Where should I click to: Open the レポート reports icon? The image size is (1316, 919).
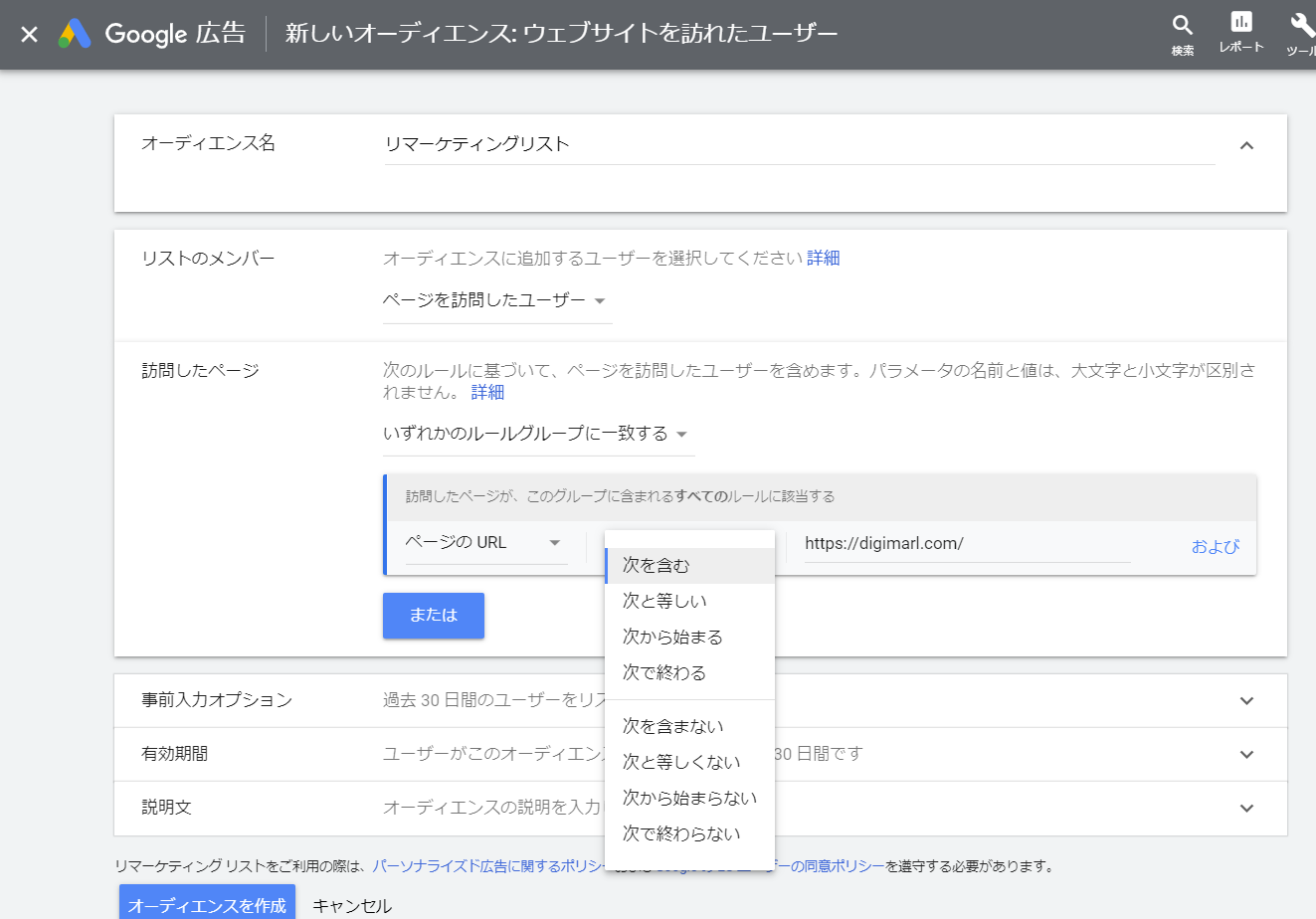1241,32
